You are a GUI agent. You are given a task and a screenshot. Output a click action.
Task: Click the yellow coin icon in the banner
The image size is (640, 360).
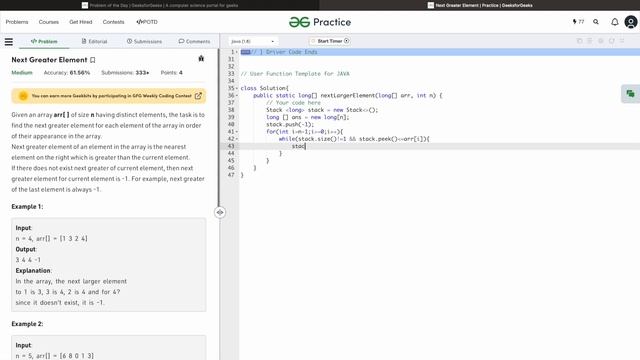pyautogui.click(x=23, y=96)
